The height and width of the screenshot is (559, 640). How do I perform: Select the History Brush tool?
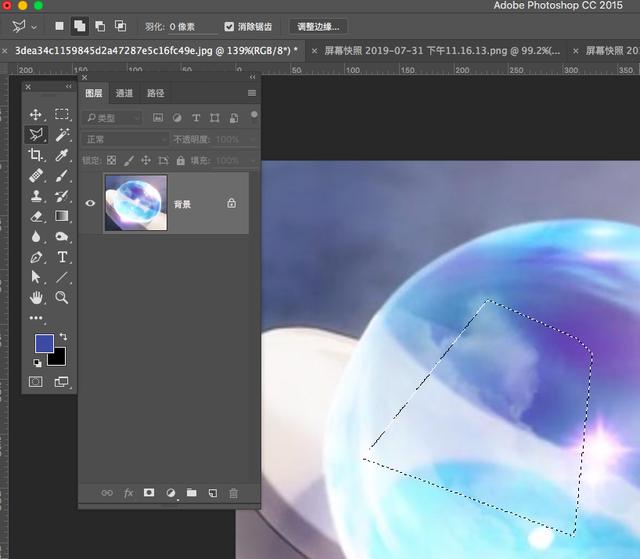tap(62, 196)
